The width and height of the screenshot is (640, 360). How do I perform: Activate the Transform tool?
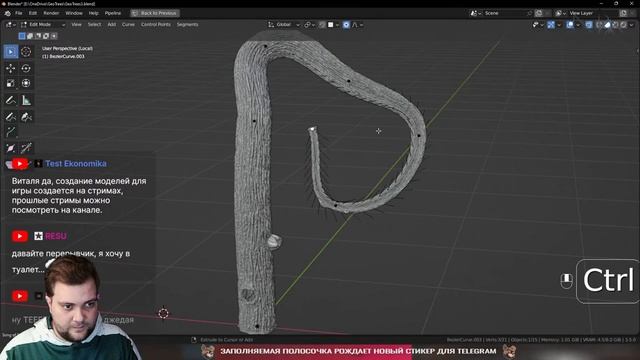26,83
